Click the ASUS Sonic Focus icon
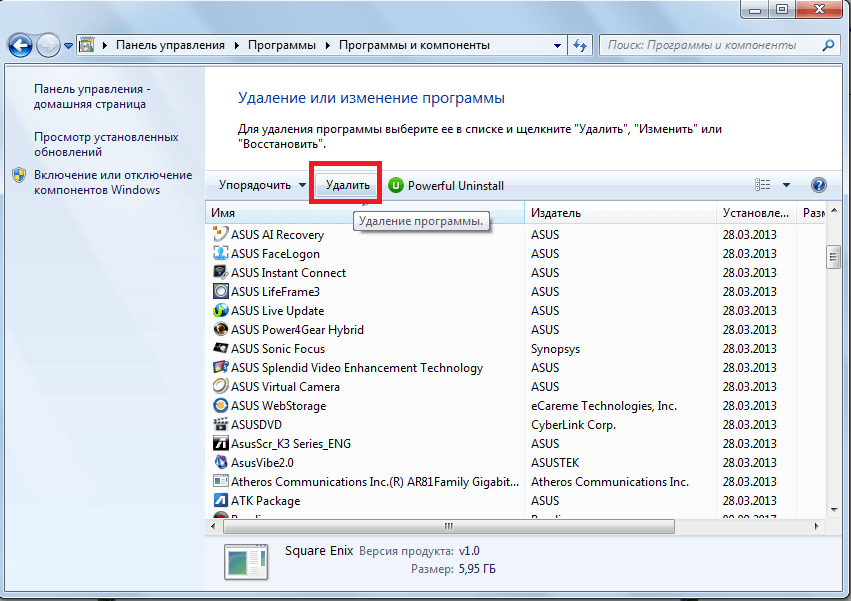851x601 pixels. pyautogui.click(x=220, y=348)
